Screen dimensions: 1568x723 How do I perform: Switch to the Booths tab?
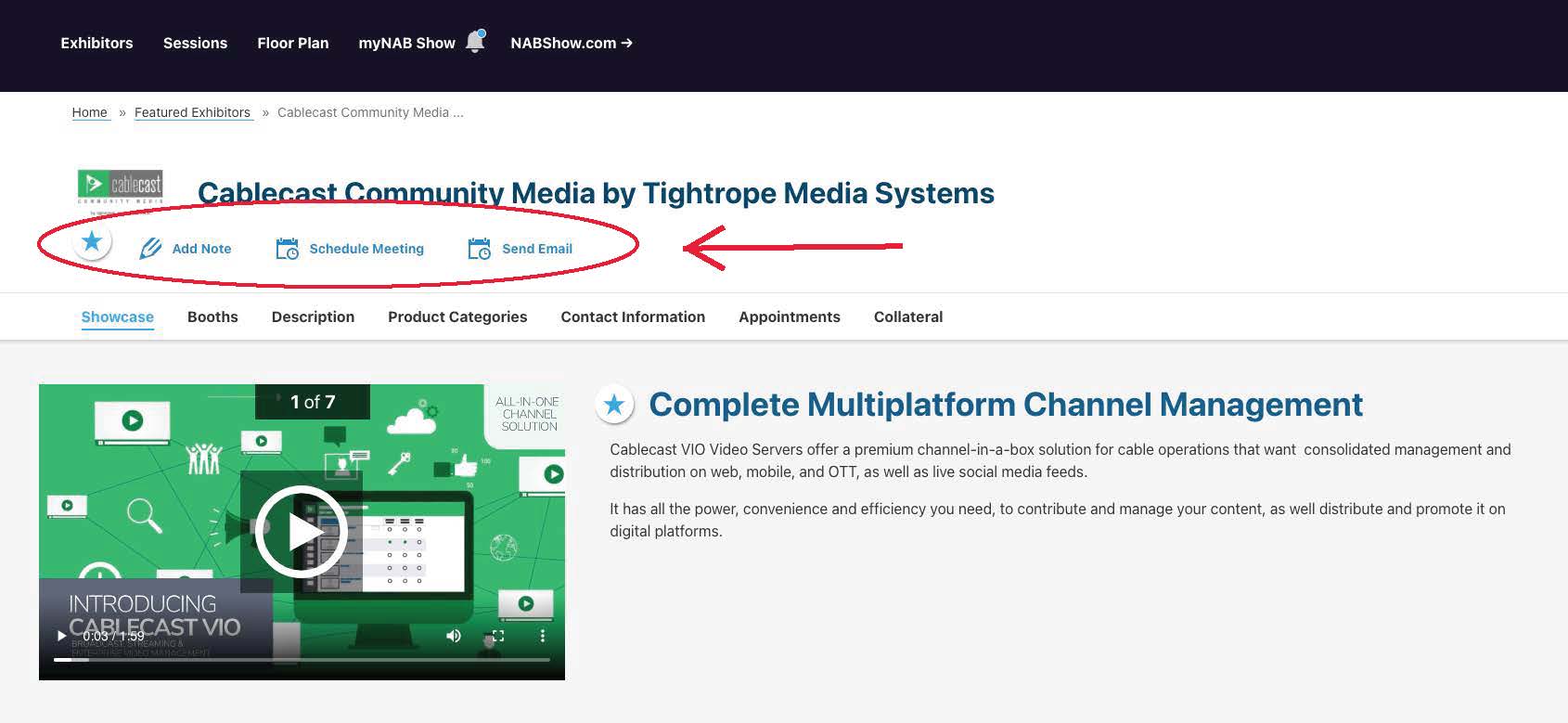(212, 316)
